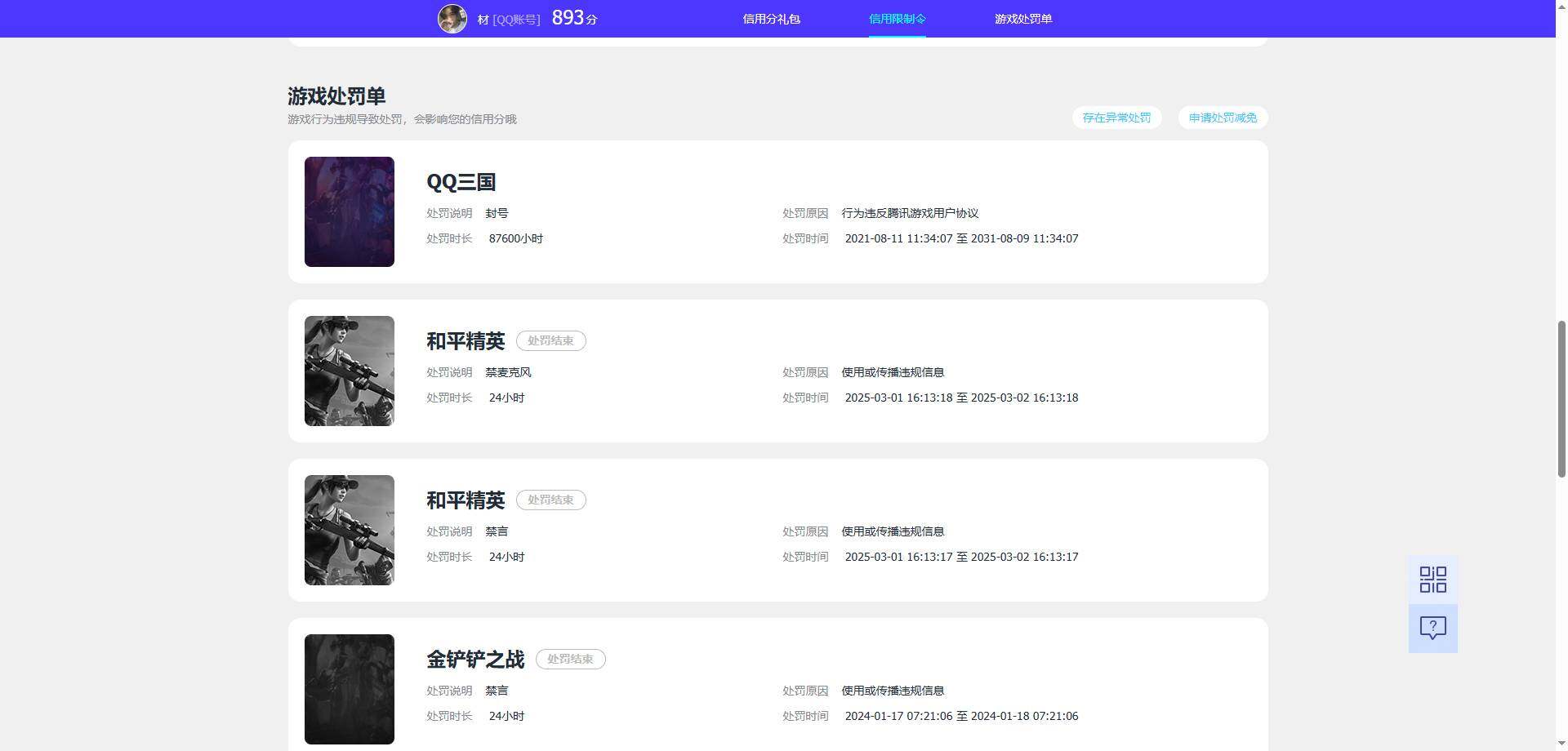Click the 存在异常处罚 button
1568x751 pixels.
pyautogui.click(x=1116, y=118)
